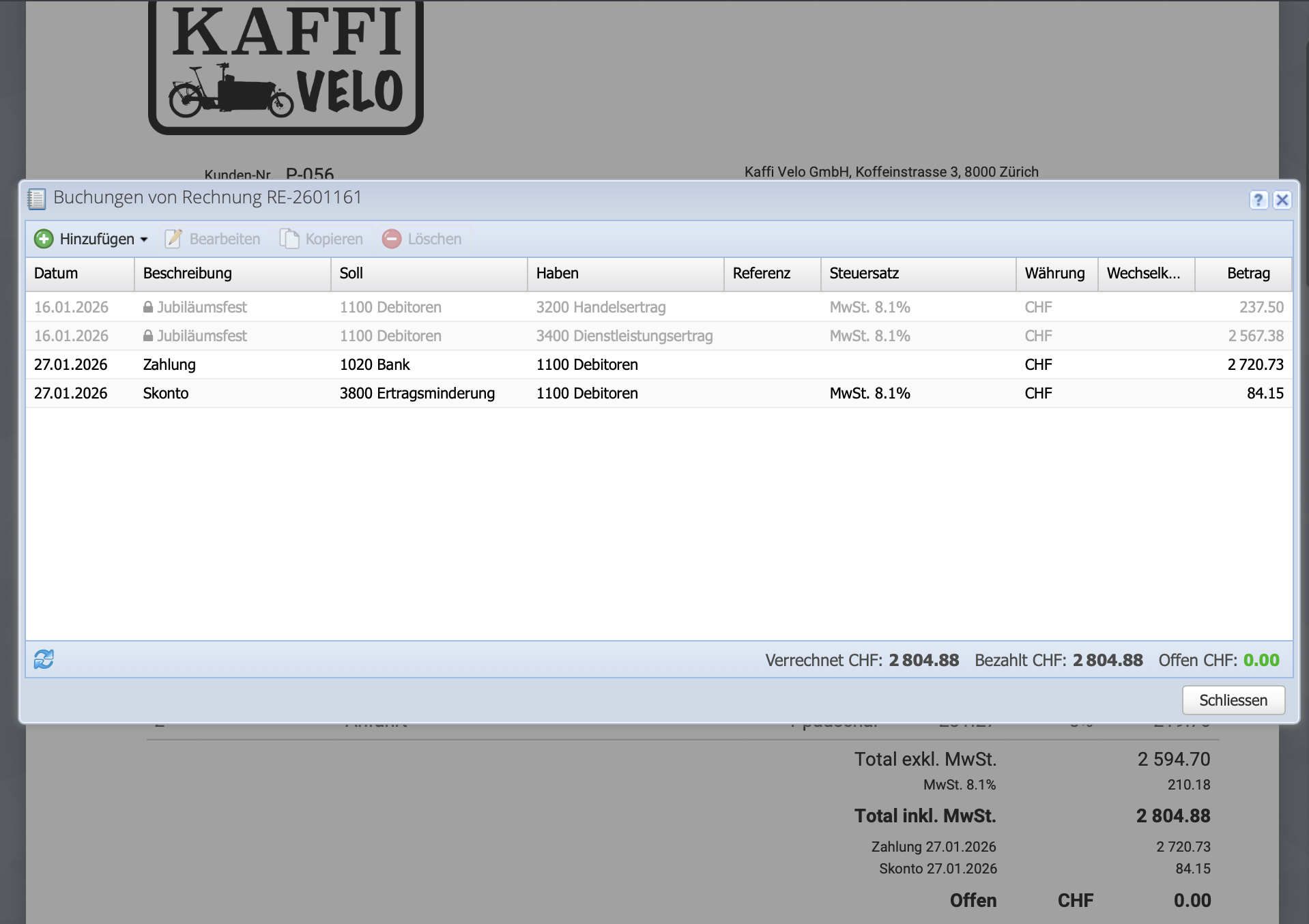Click the notebook icon in dialog title
Screen dimensions: 1309x924
pyautogui.click(x=36, y=199)
